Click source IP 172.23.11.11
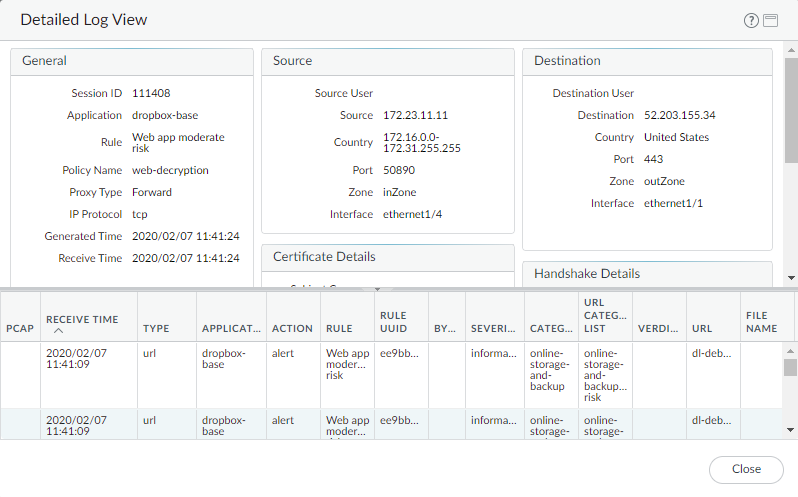This screenshot has width=798, height=497. coord(415,115)
